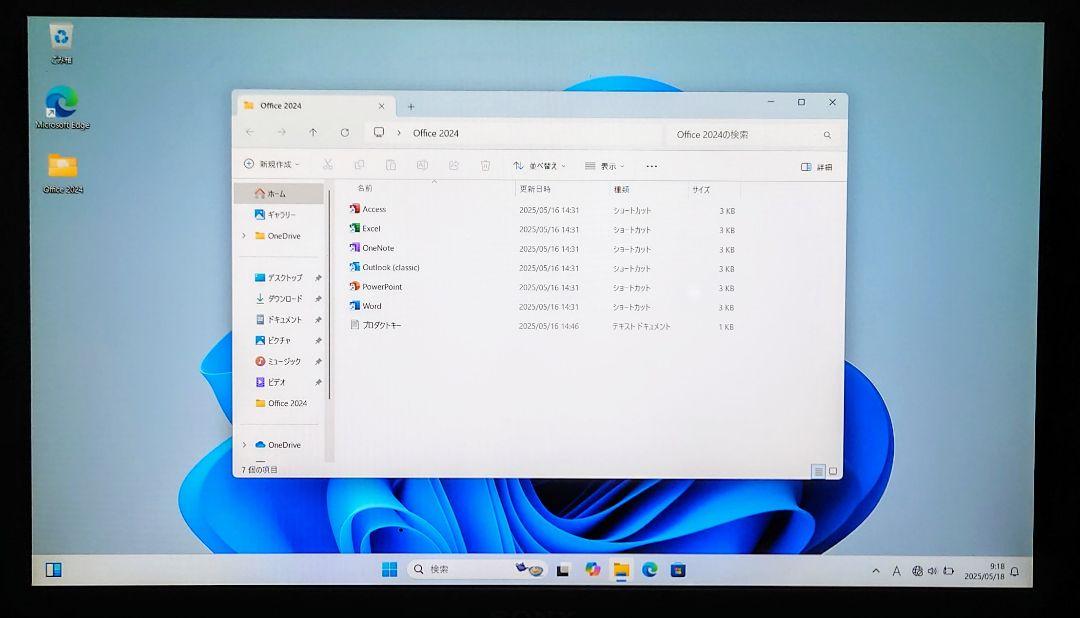Click the Office 2024 address bar path
The width and height of the screenshot is (1080, 618).
[436, 133]
